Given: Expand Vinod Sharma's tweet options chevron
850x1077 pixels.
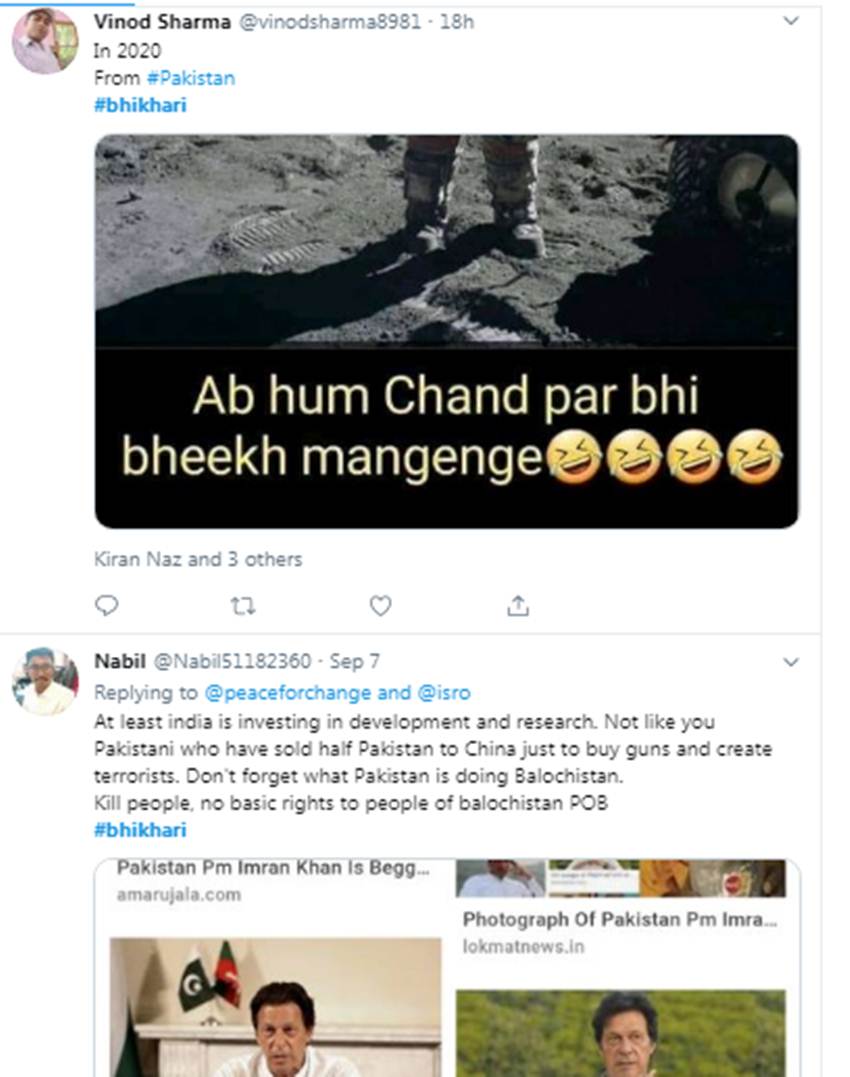Looking at the screenshot, I should pos(790,21).
